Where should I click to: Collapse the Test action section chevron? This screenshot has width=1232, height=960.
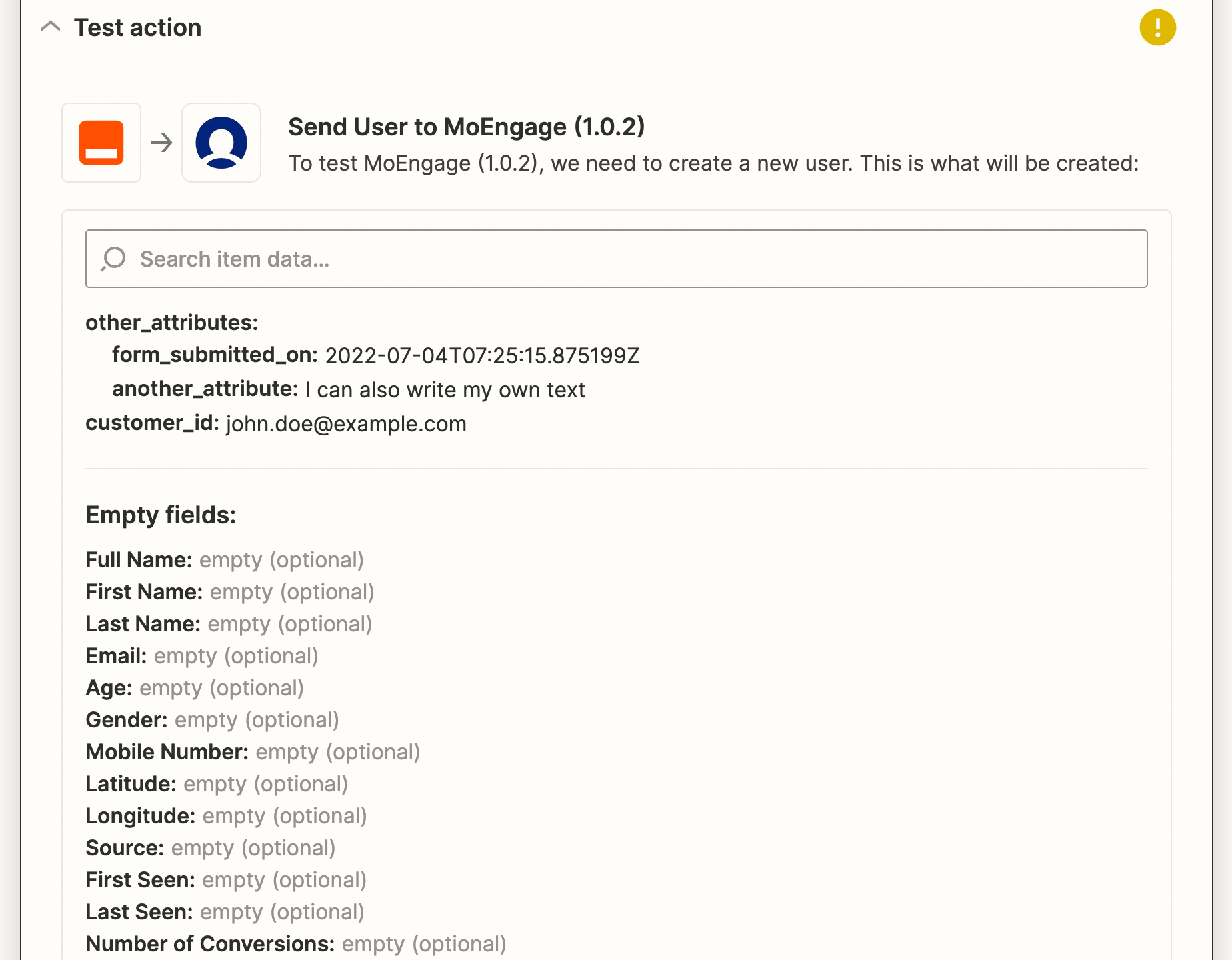click(x=51, y=27)
